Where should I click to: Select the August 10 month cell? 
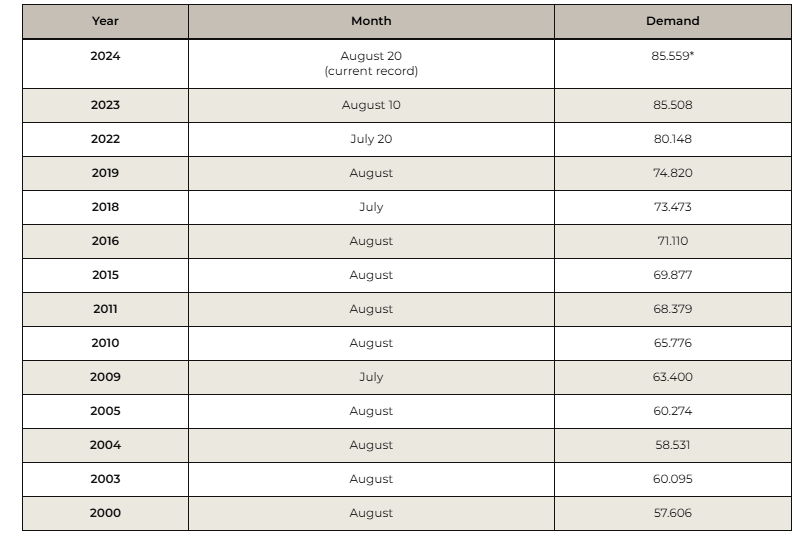tap(371, 105)
